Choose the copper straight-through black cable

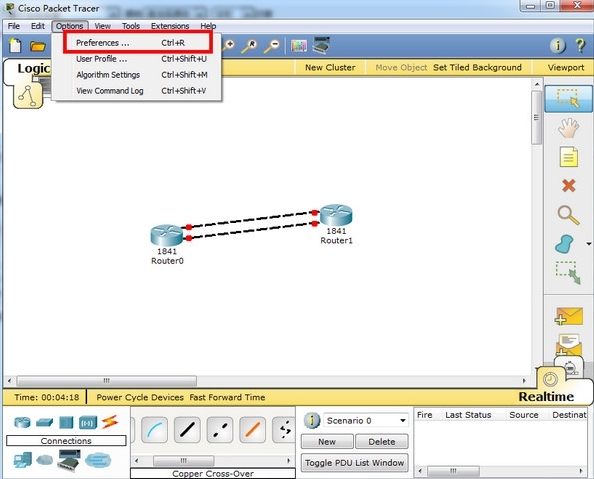[x=187, y=430]
